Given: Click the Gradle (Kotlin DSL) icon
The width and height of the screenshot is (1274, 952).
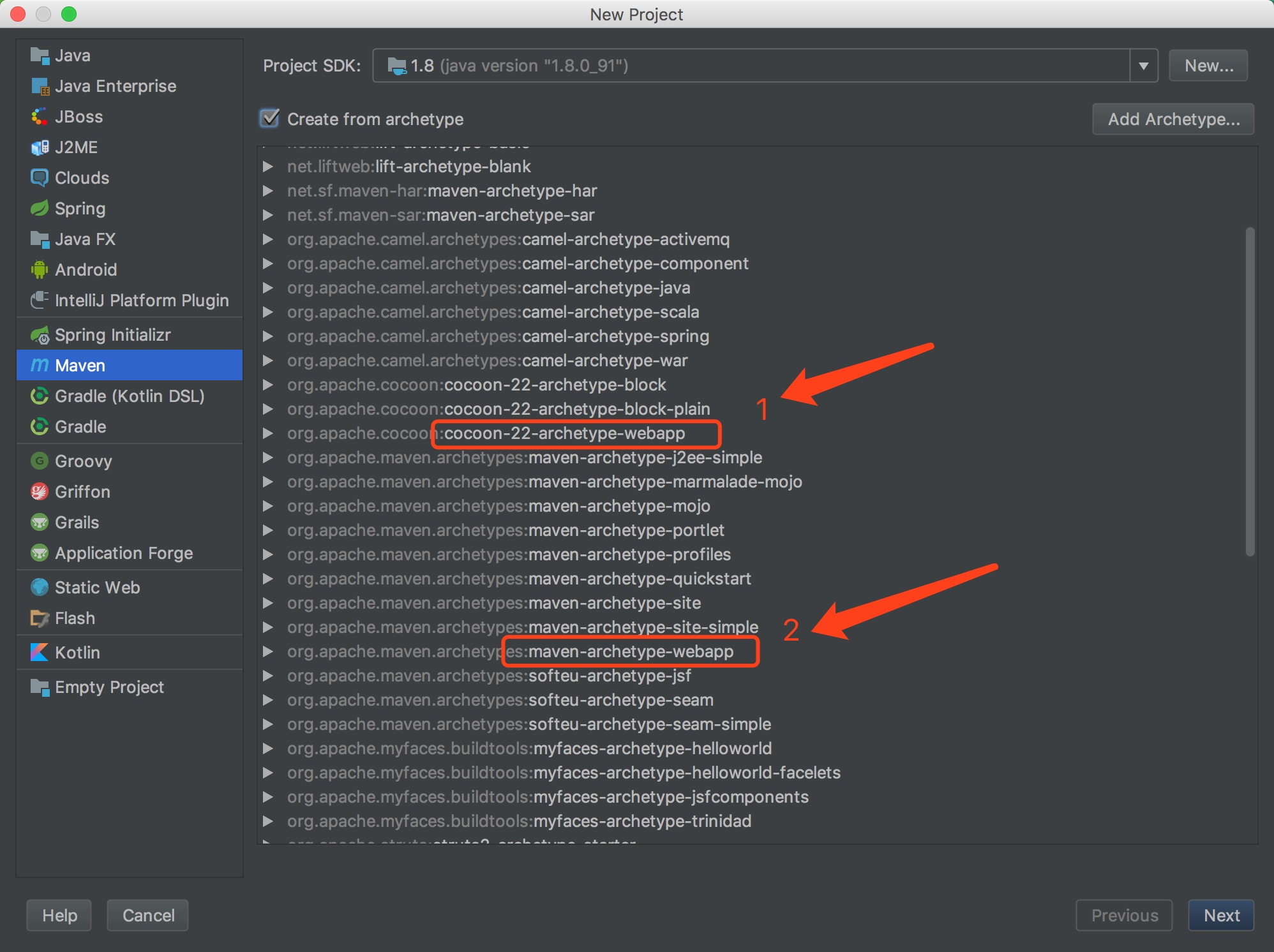Looking at the screenshot, I should tap(40, 396).
